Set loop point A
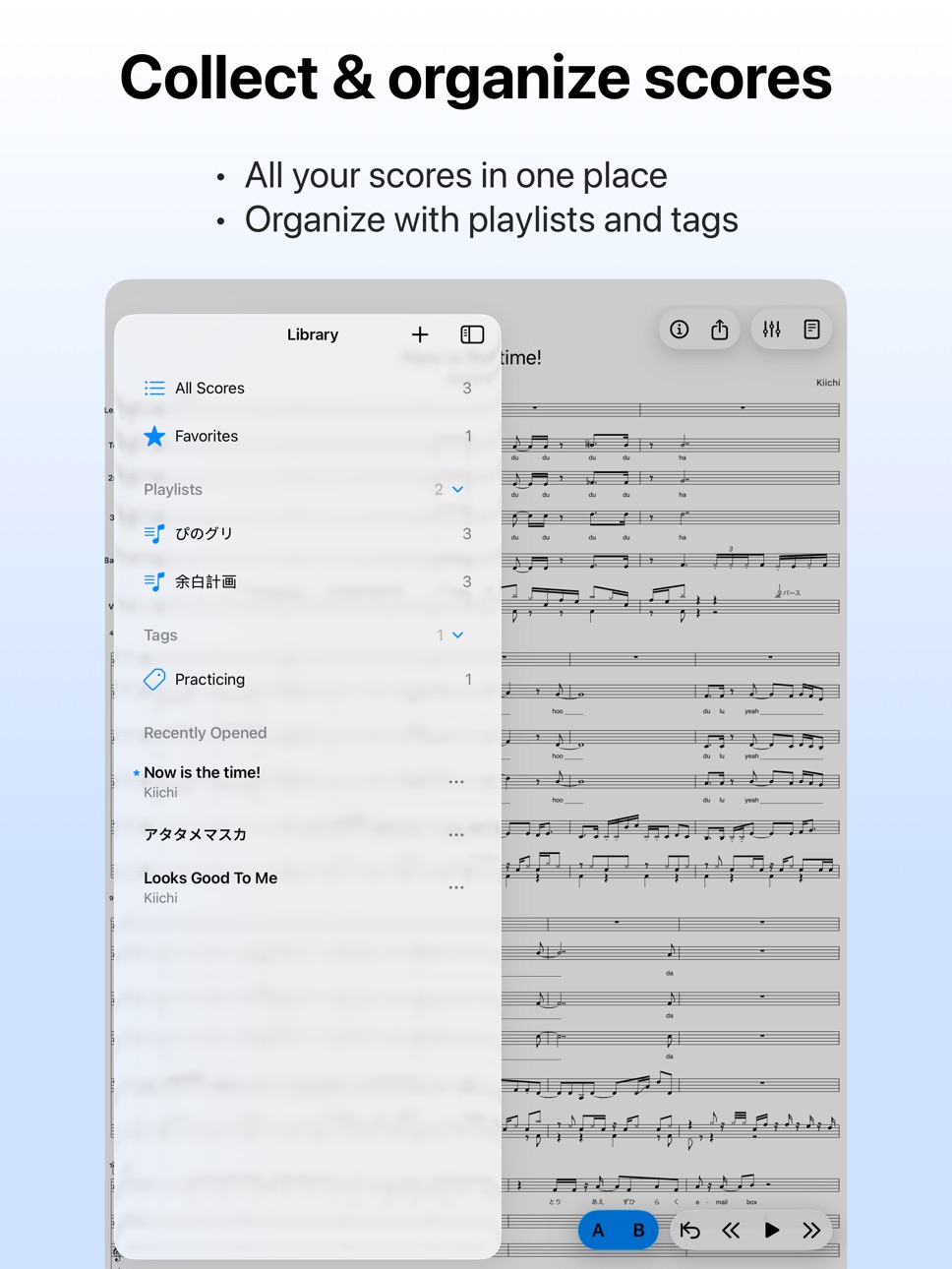Image resolution: width=952 pixels, height=1269 pixels. [598, 1231]
